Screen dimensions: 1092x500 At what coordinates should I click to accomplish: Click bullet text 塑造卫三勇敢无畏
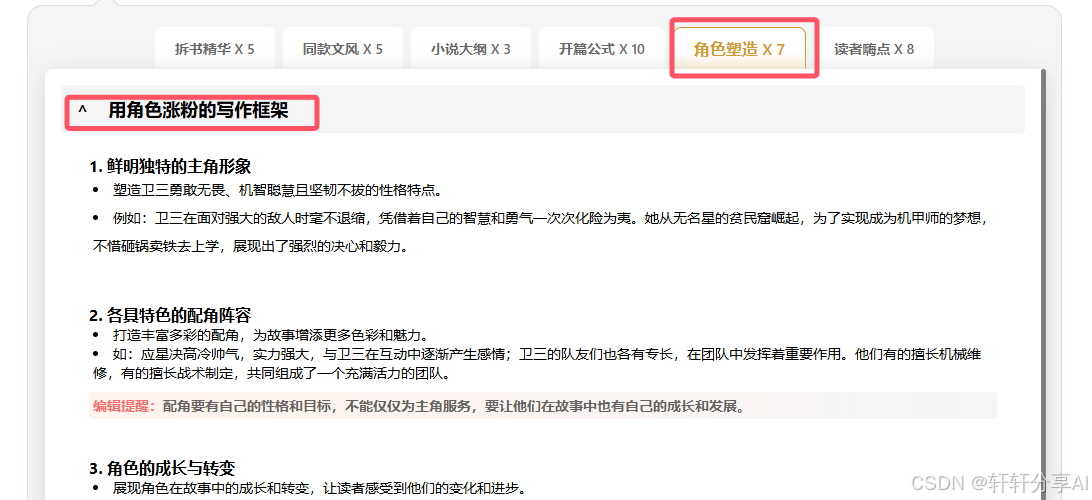point(277,189)
